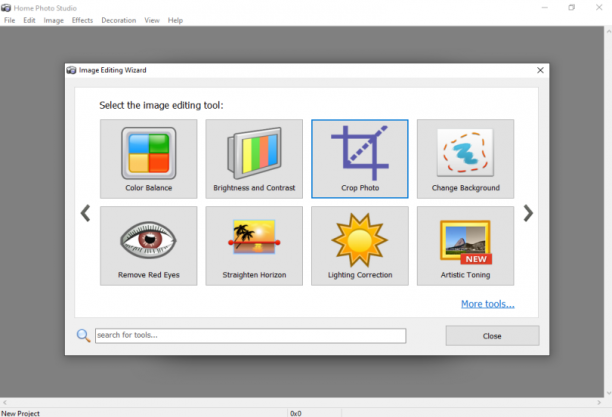
Task: Open the Effects menu
Action: tap(82, 20)
